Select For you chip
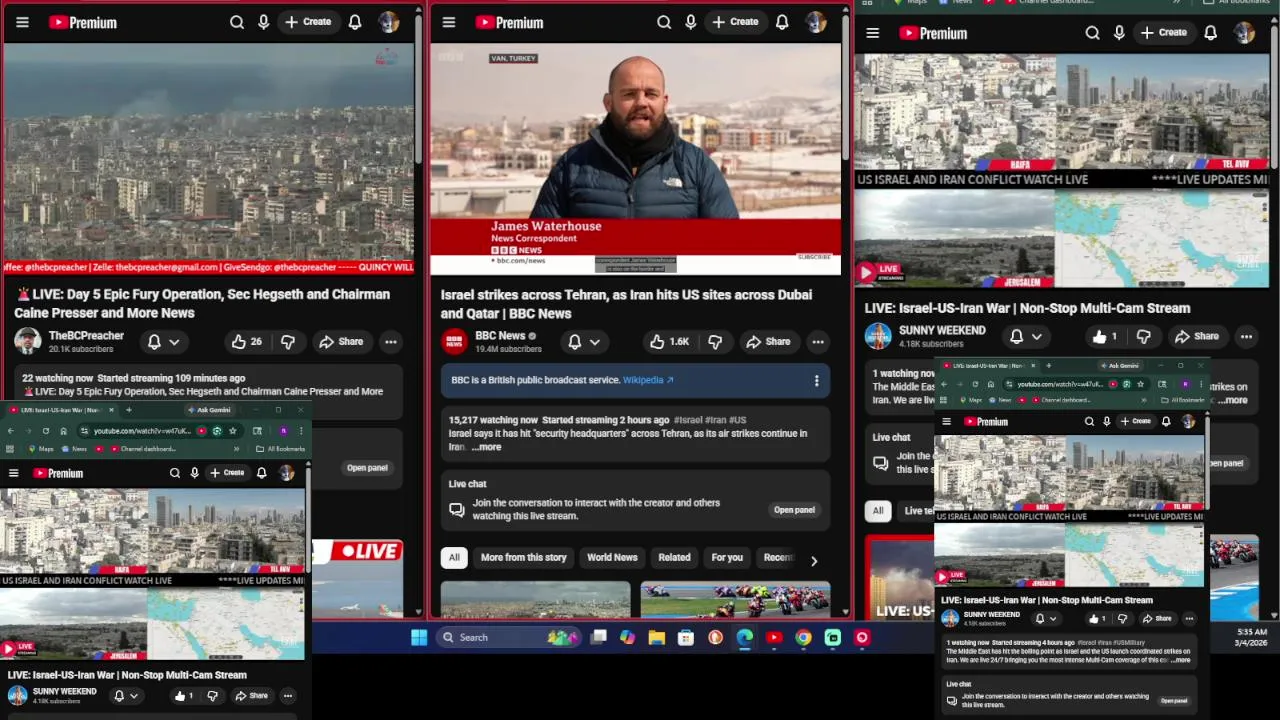The image size is (1280, 720). pyautogui.click(x=727, y=557)
